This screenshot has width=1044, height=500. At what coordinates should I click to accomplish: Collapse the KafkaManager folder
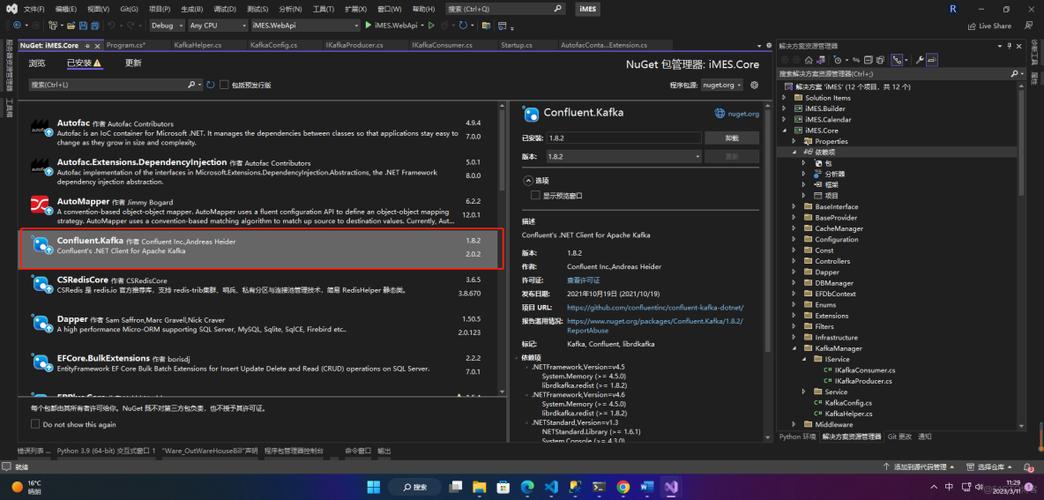pos(794,348)
